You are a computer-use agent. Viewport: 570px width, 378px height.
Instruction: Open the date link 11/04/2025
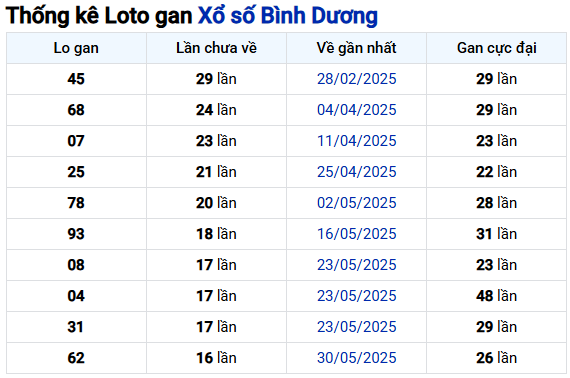pyautogui.click(x=356, y=141)
